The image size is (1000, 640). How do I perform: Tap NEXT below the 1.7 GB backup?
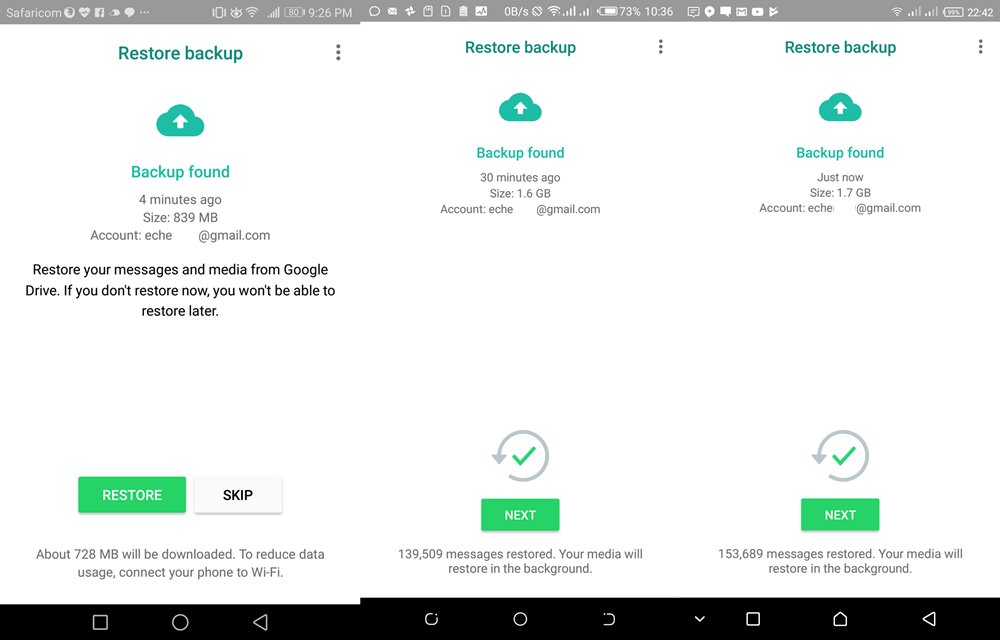tap(840, 515)
